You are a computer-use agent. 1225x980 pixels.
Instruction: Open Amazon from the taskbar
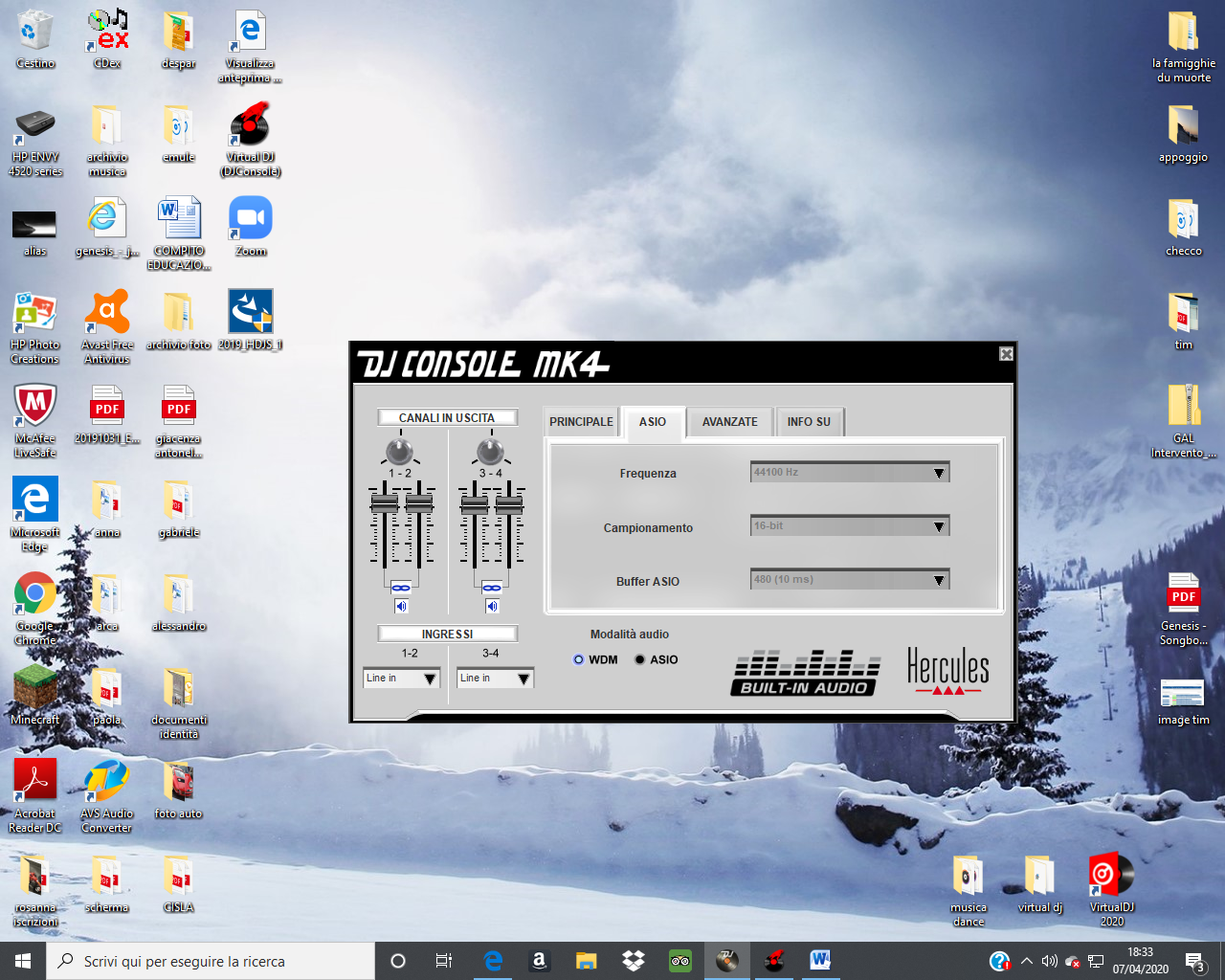[x=539, y=961]
